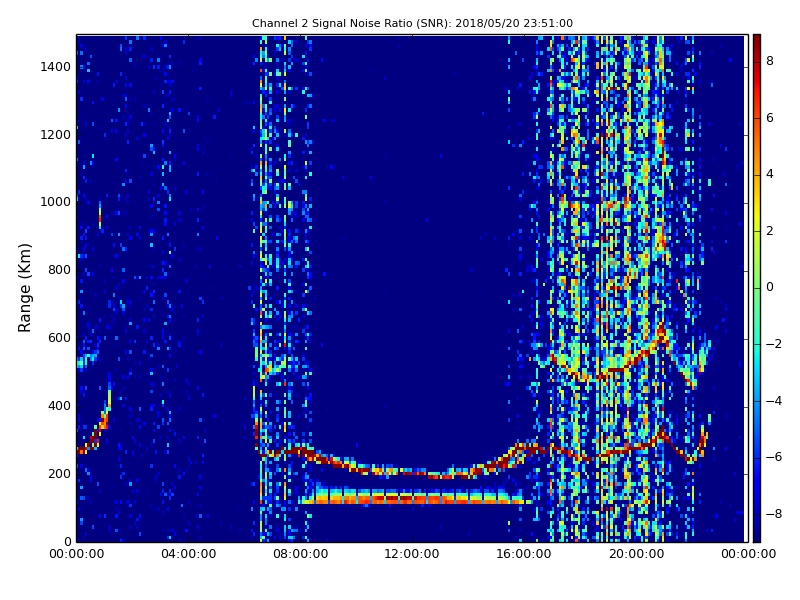
Task: Click the colorbar label −2
Action: coord(774,344)
